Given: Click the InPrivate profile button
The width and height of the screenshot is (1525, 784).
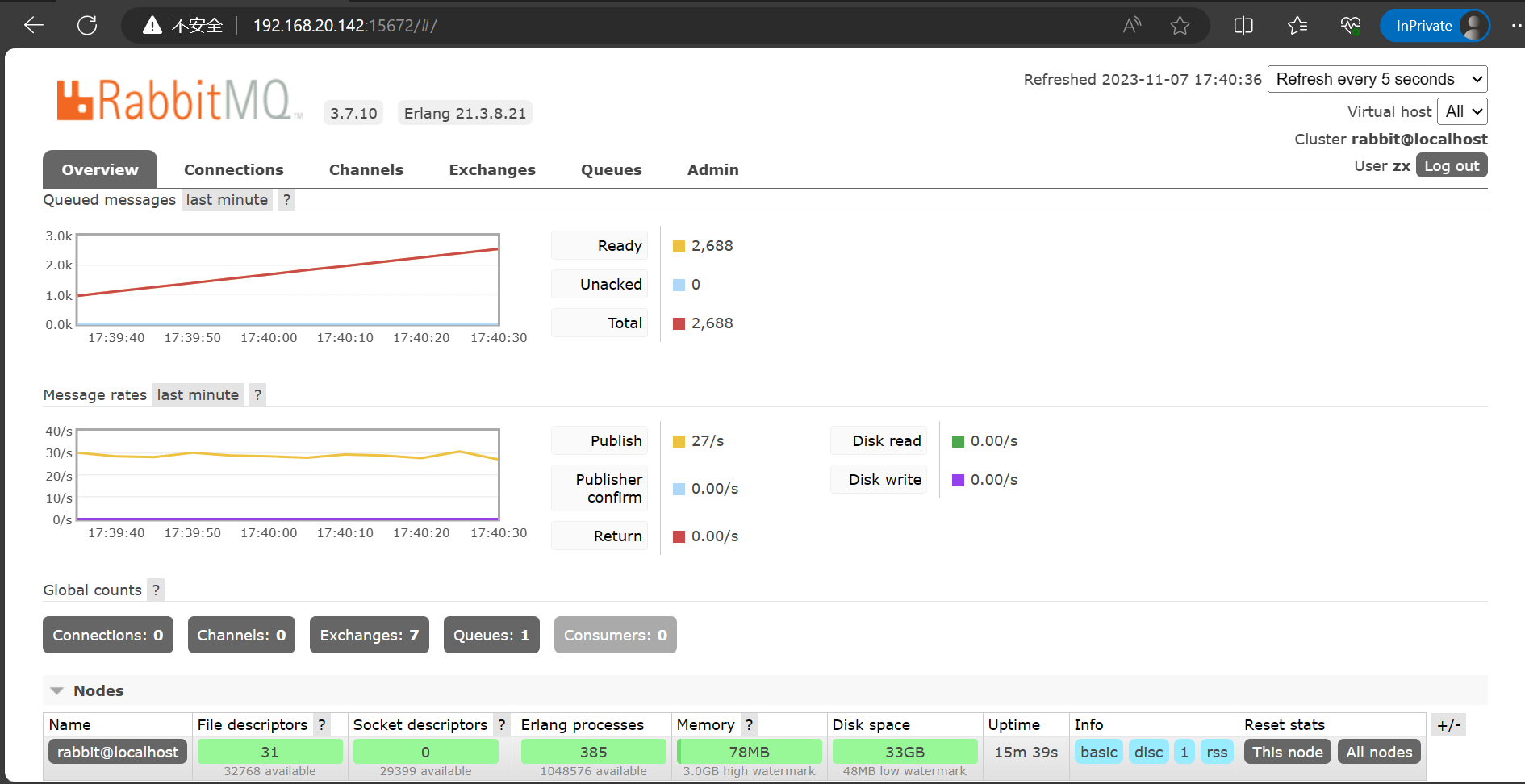Looking at the screenshot, I should click(1435, 25).
